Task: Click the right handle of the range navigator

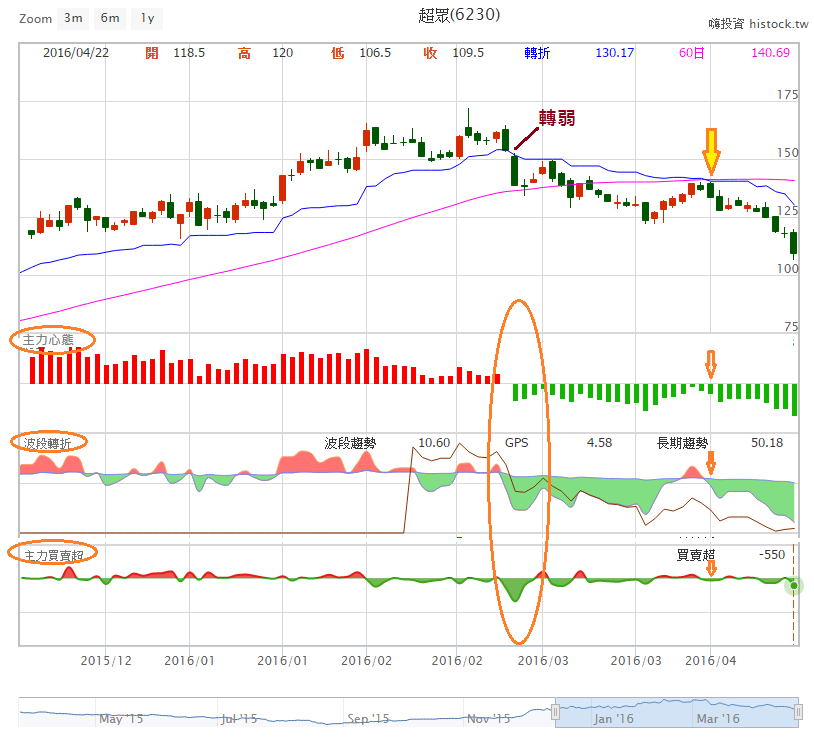Action: tap(798, 711)
